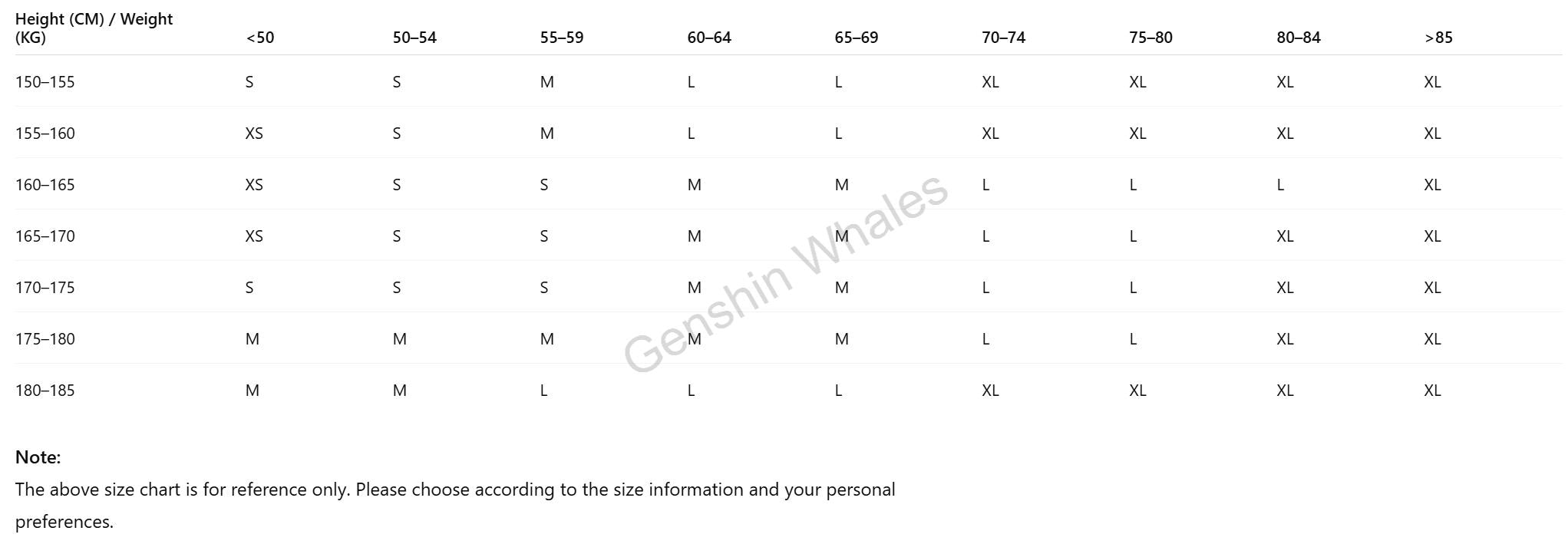Screen dimensions: 1568x544
Task: Click the "50–54" weight column header
Action: tap(414, 38)
